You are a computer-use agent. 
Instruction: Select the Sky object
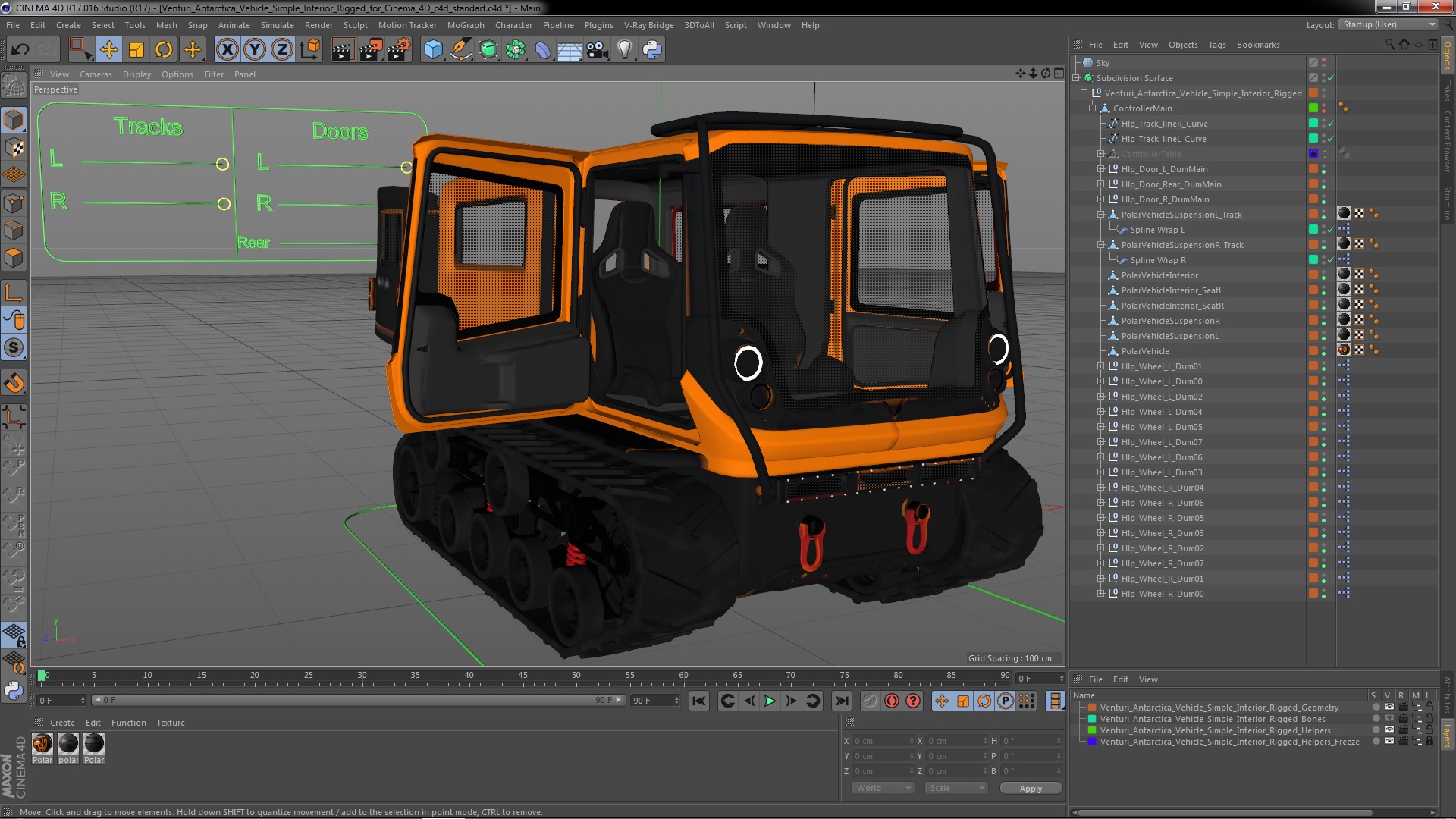coord(1103,63)
